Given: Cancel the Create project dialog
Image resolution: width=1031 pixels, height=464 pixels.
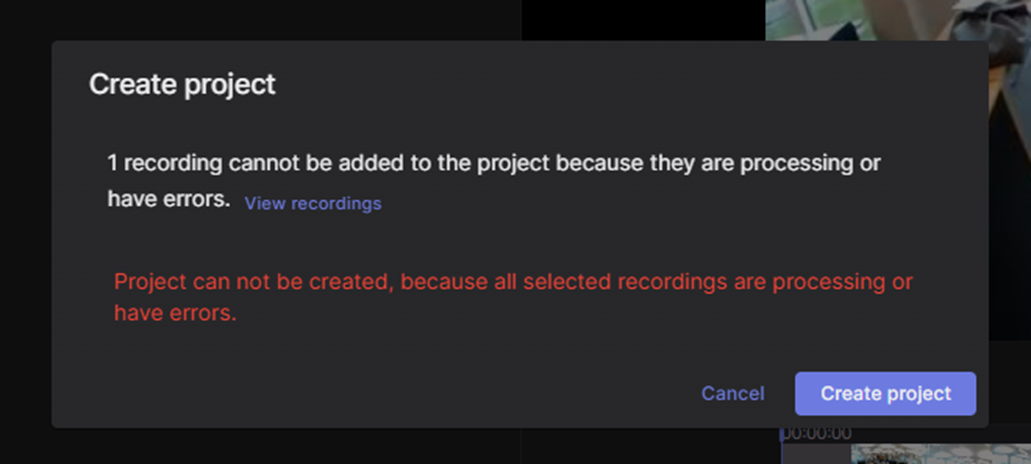Looking at the screenshot, I should [x=732, y=393].
